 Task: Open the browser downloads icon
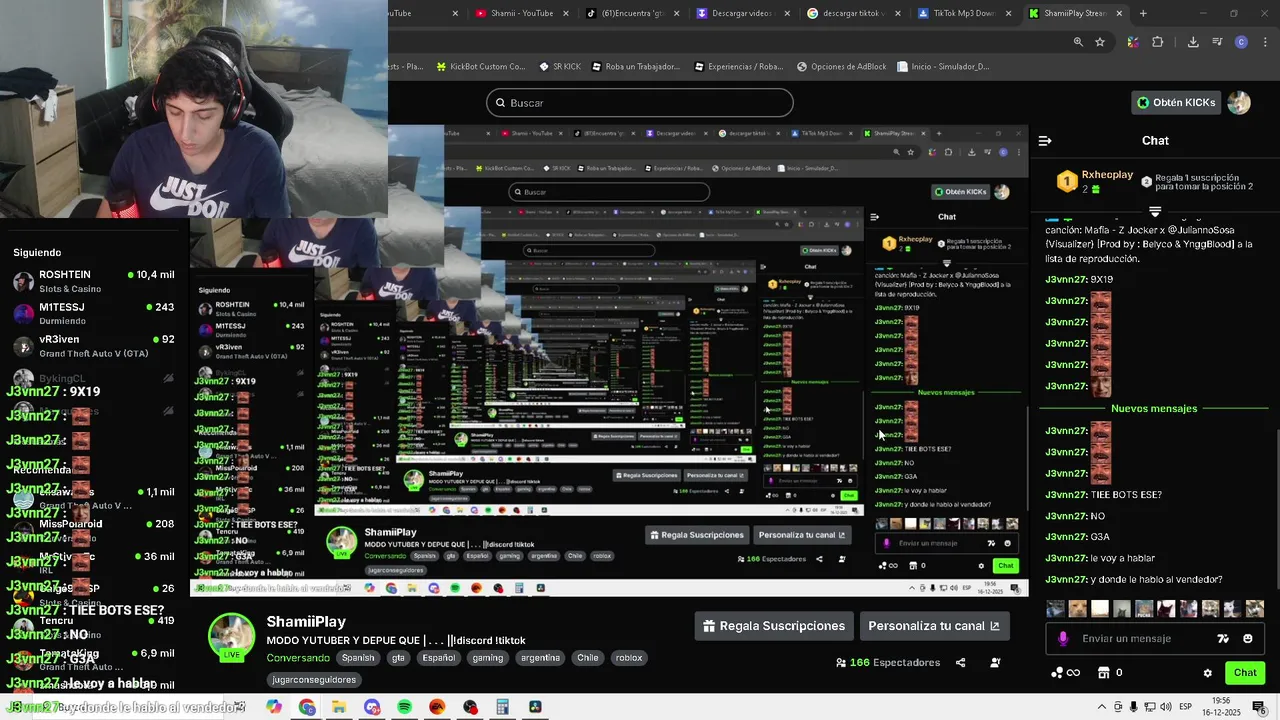tap(1193, 42)
